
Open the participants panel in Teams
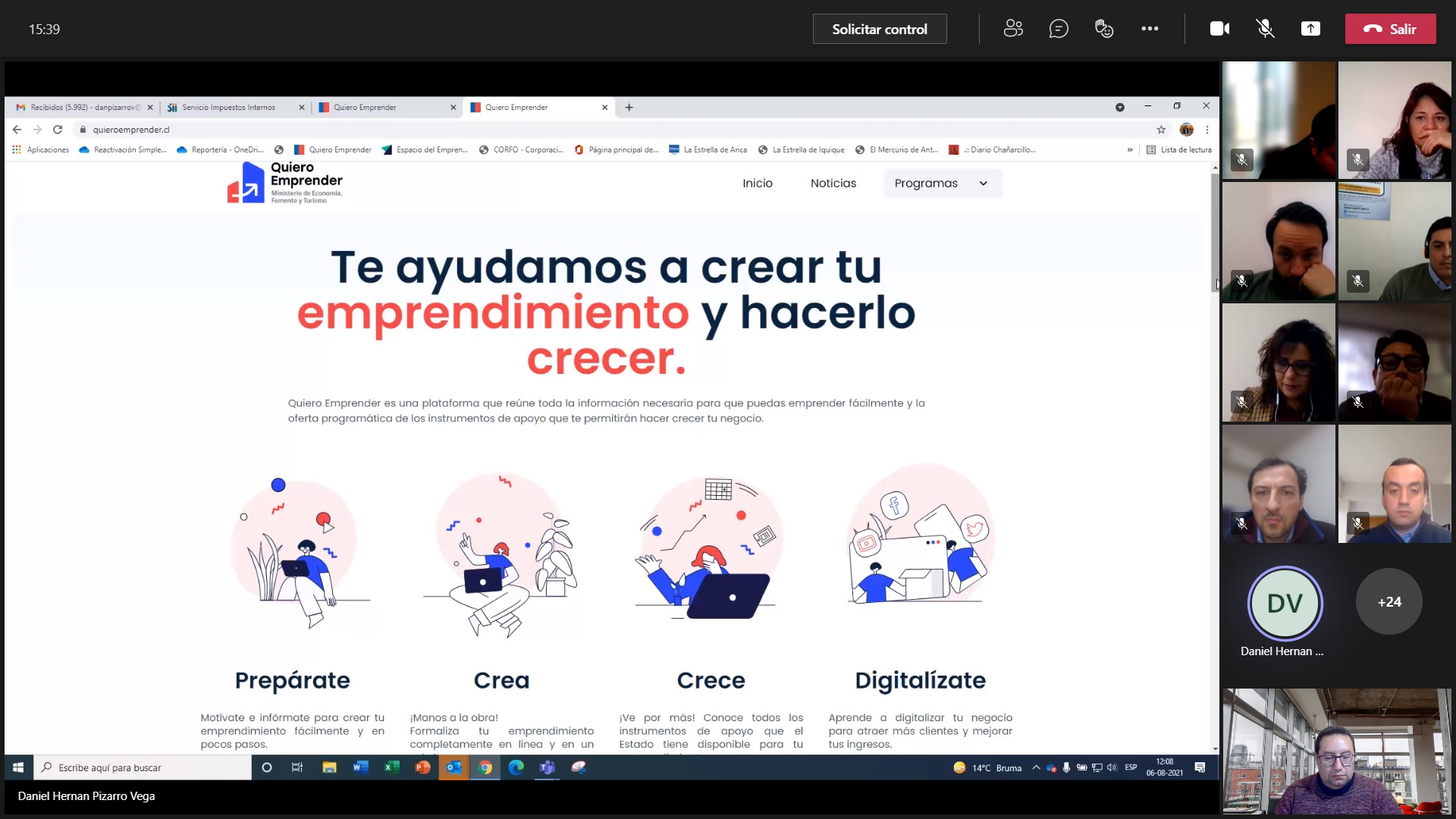[1013, 29]
